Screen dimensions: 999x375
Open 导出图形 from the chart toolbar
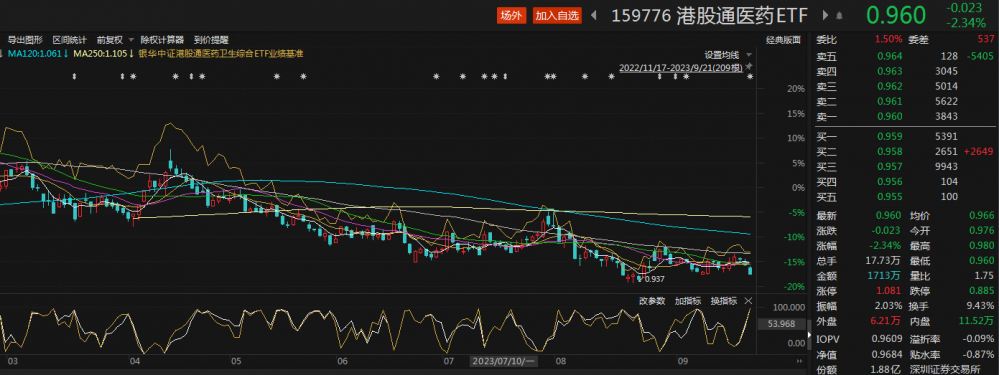25,39
